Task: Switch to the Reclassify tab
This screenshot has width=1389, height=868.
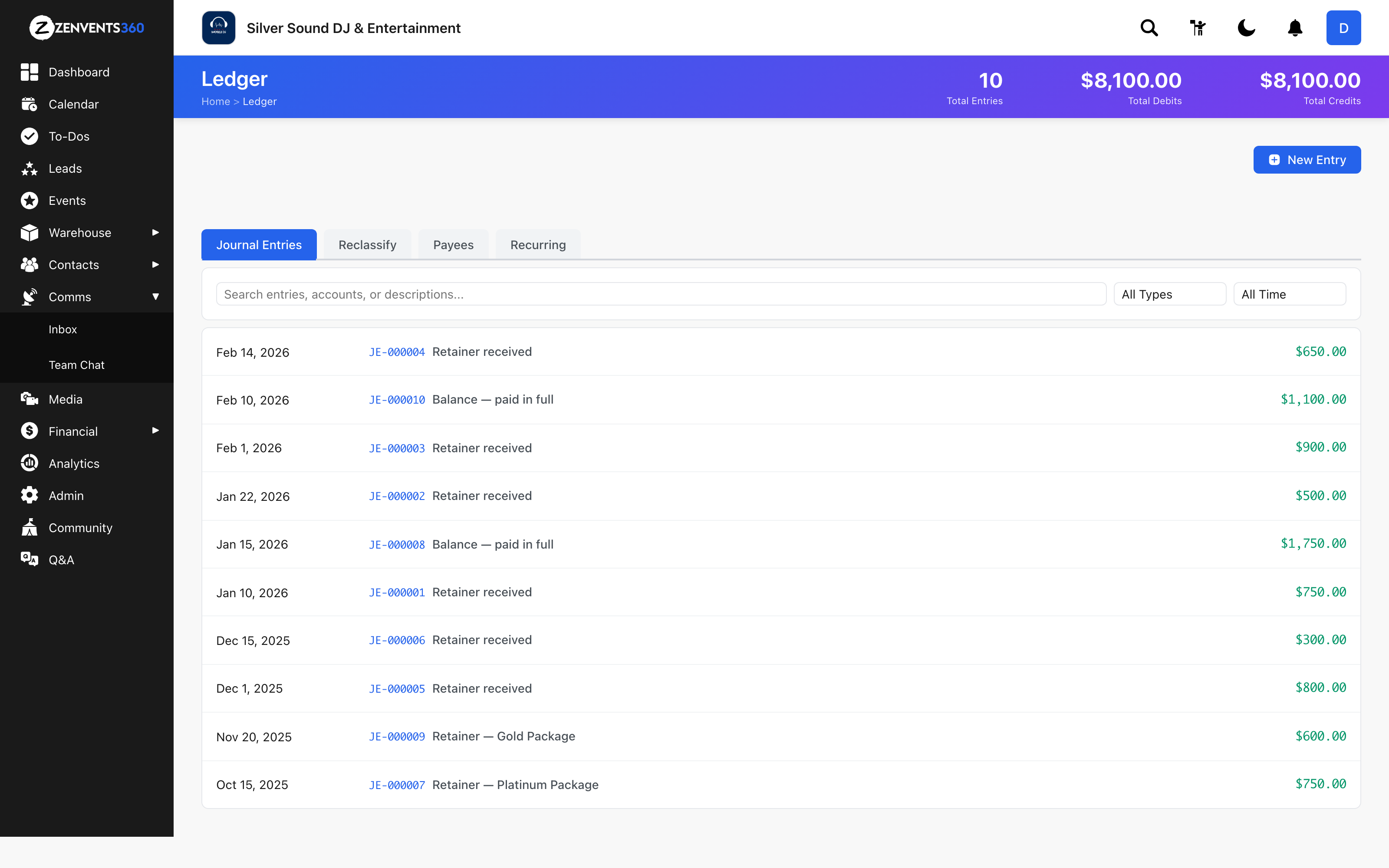Action: pyautogui.click(x=367, y=244)
